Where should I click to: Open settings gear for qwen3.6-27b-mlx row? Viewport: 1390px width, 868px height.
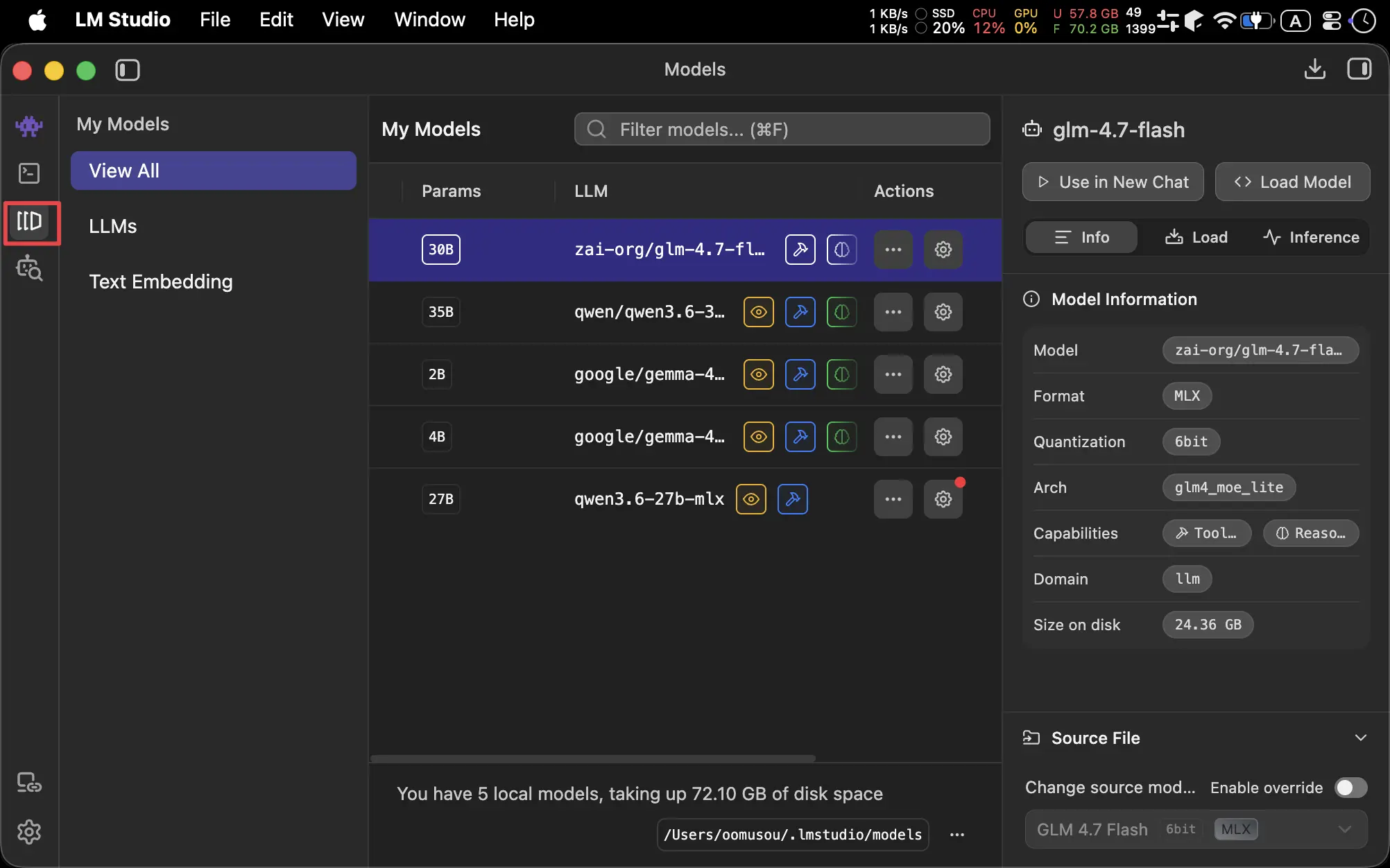943,499
